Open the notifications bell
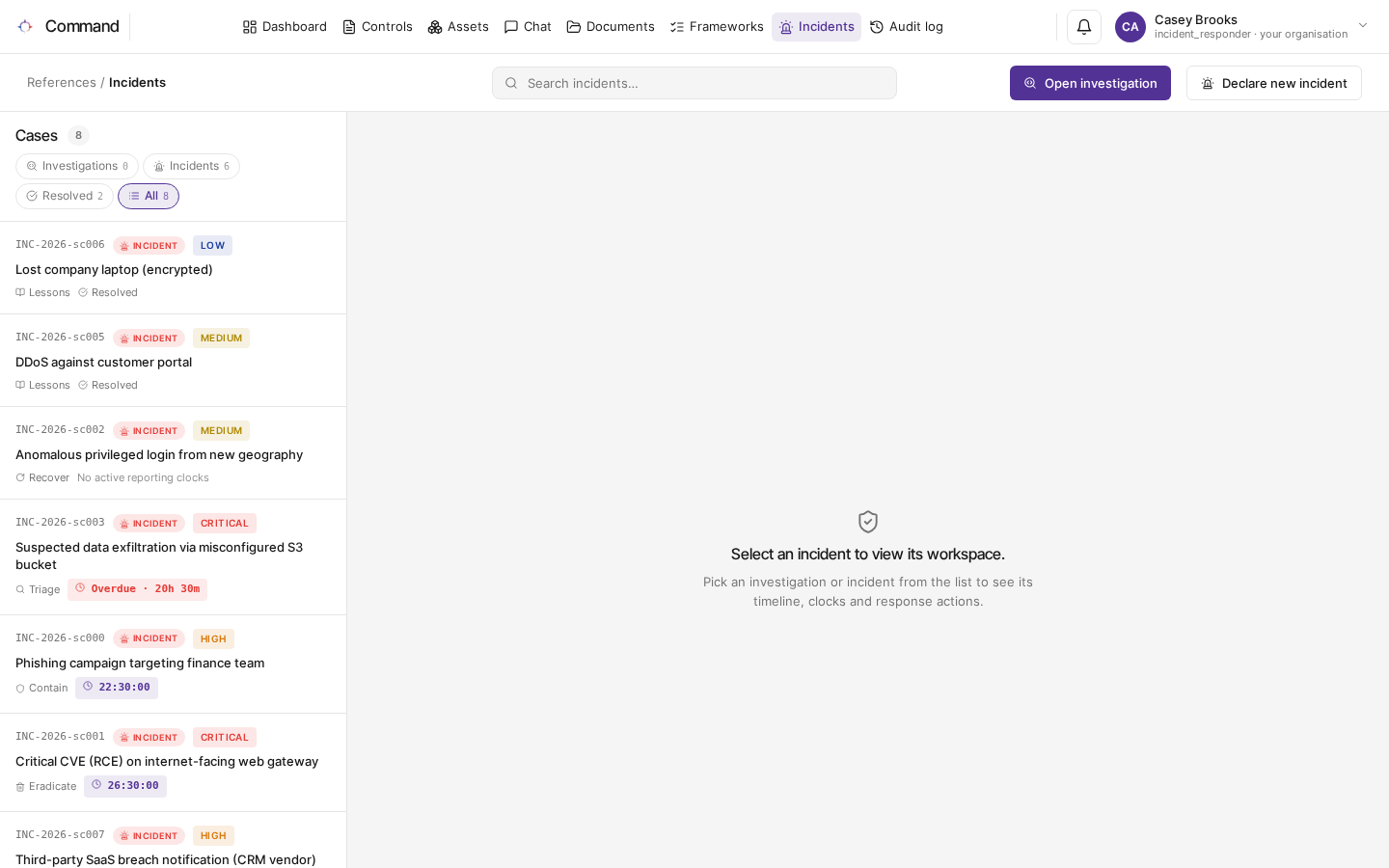 click(x=1084, y=27)
